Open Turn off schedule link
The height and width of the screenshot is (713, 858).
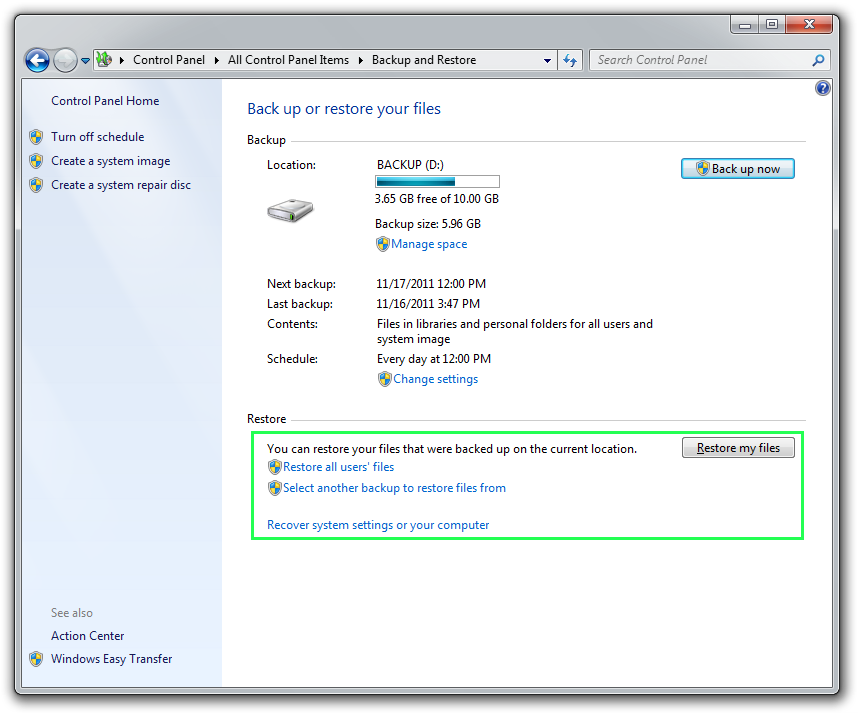point(96,137)
